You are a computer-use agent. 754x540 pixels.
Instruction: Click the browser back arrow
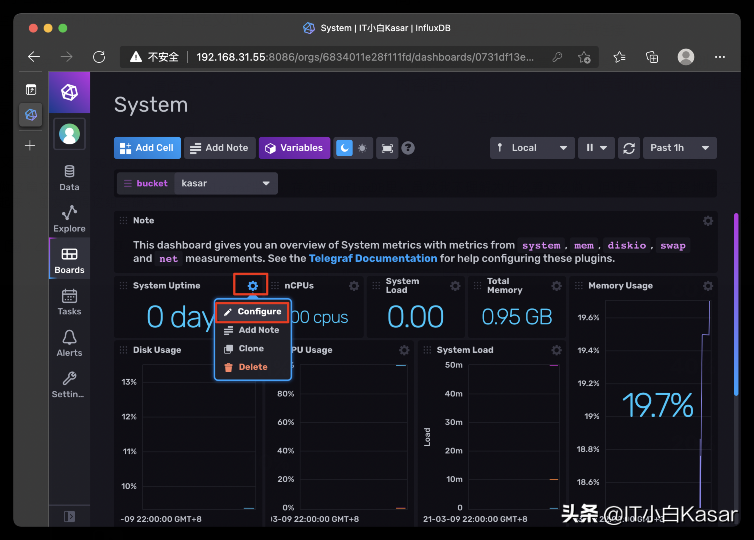34,57
